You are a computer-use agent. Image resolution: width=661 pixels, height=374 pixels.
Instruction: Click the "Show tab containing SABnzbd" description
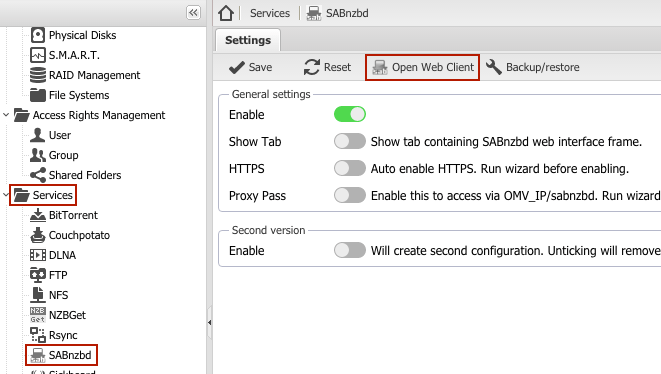pyautogui.click(x=506, y=142)
